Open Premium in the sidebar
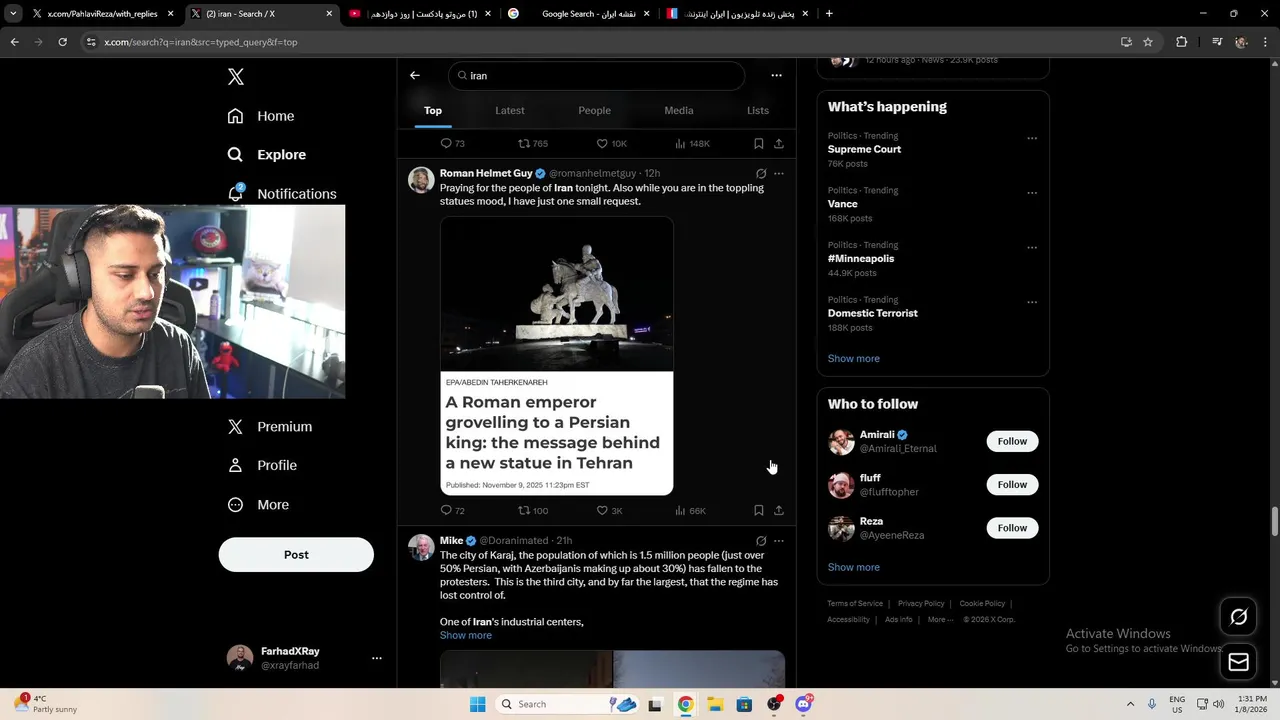 [x=270, y=427]
